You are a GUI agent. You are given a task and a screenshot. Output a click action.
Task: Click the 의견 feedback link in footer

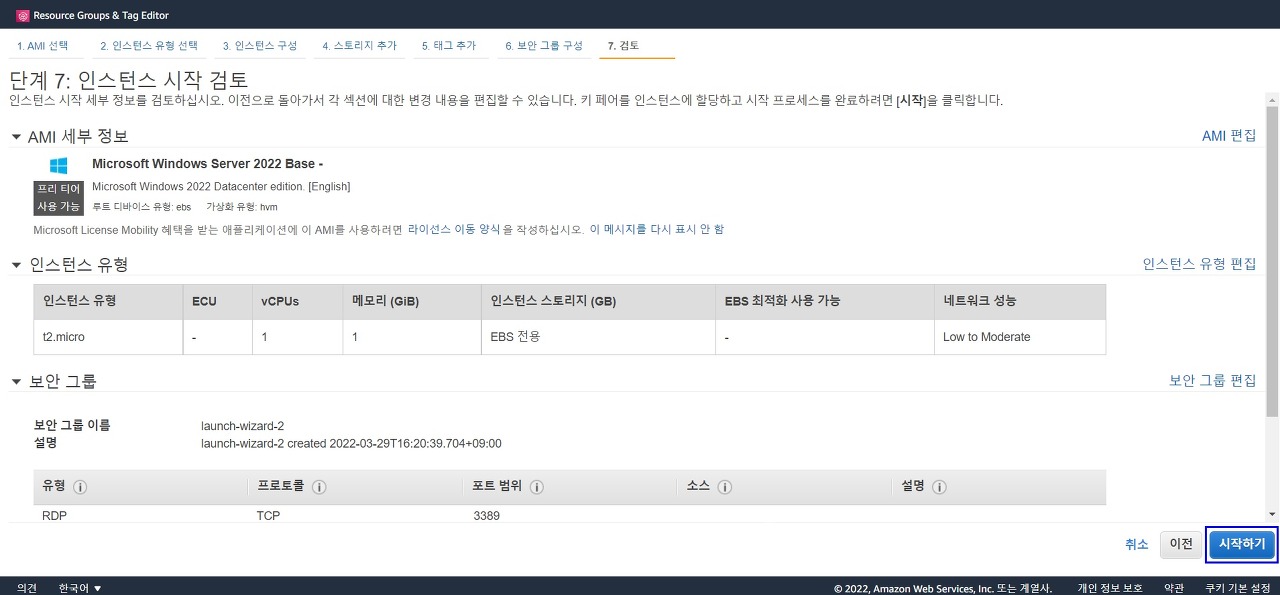[27, 588]
